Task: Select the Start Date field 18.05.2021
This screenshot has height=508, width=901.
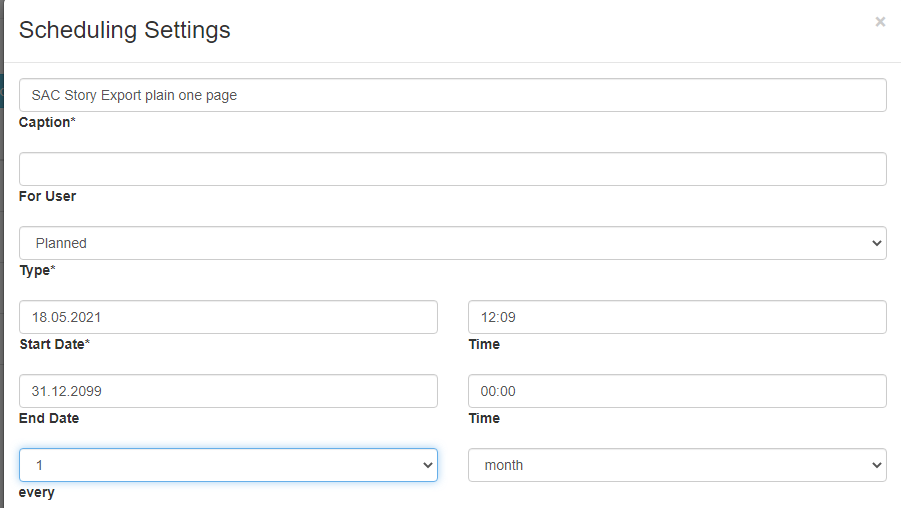Action: click(x=228, y=317)
